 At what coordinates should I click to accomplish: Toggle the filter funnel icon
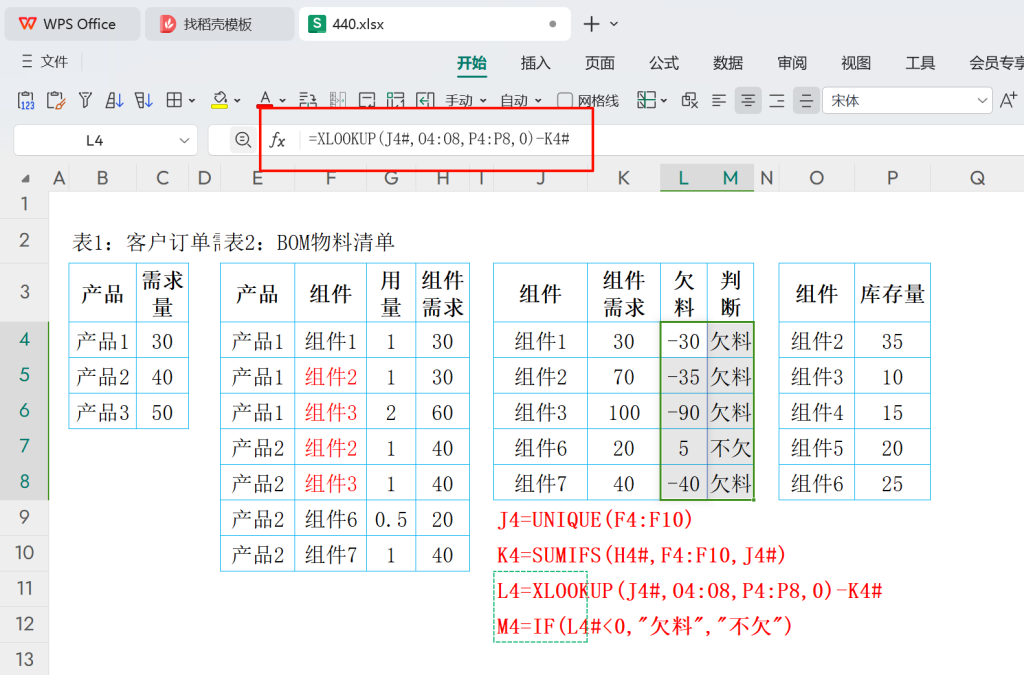(x=85, y=101)
